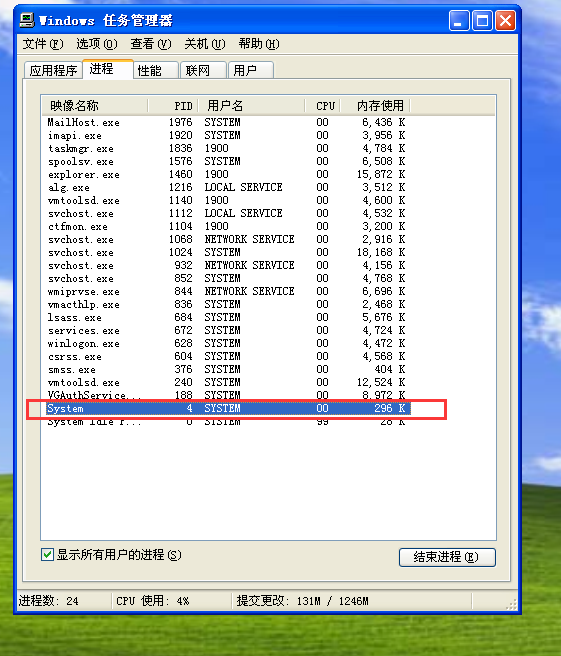Select the lsass.exe process row
The image size is (561, 656).
[226, 318]
